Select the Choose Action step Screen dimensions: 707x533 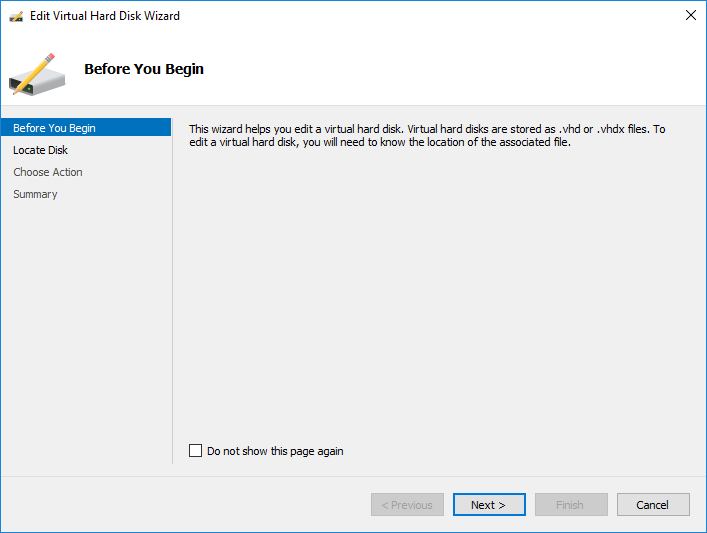pos(48,172)
